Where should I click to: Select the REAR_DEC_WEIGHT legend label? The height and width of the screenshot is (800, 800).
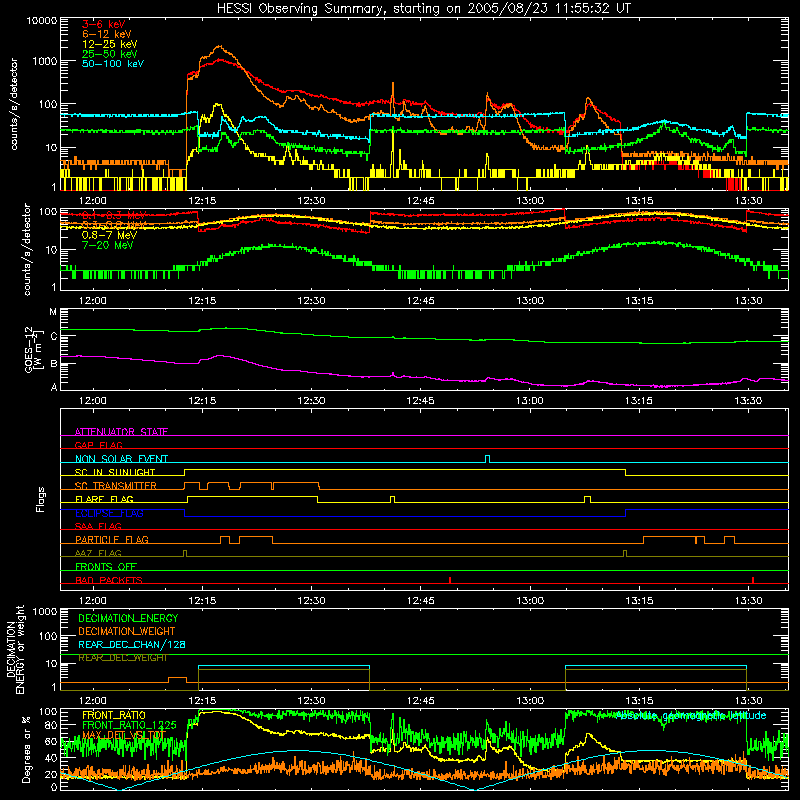pos(122,658)
